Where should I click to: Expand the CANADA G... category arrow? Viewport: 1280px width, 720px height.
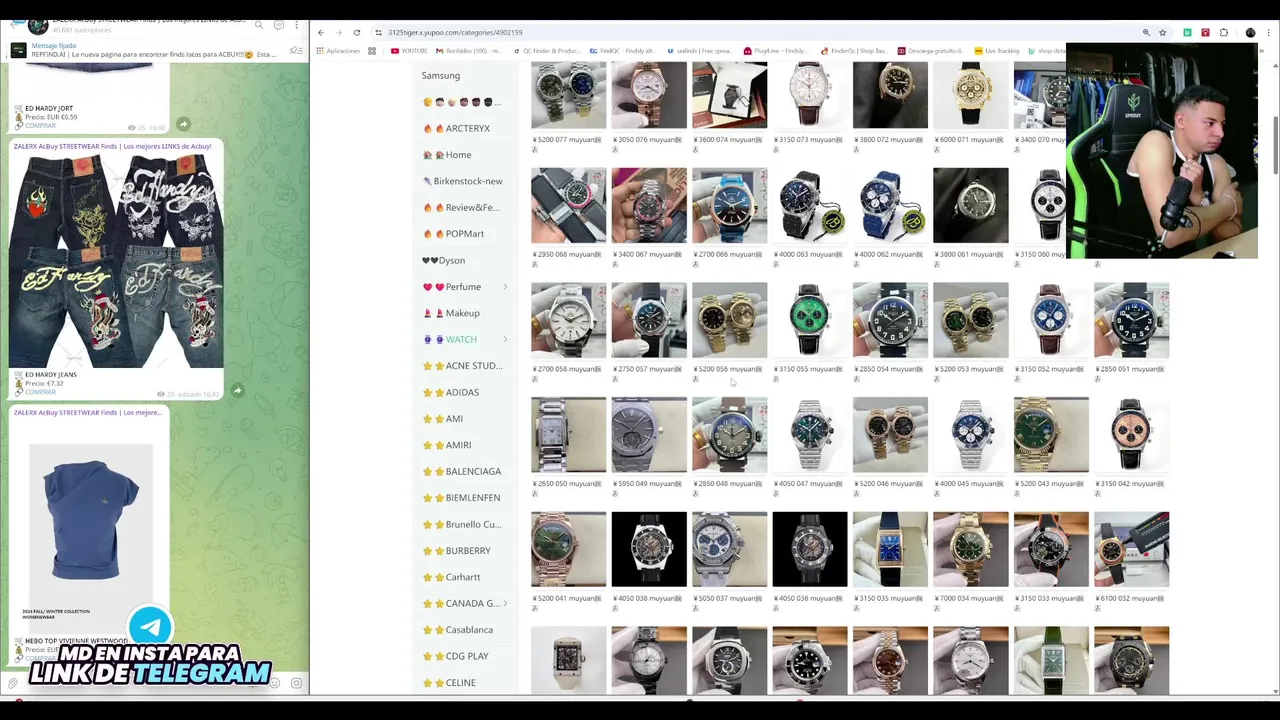tap(505, 603)
